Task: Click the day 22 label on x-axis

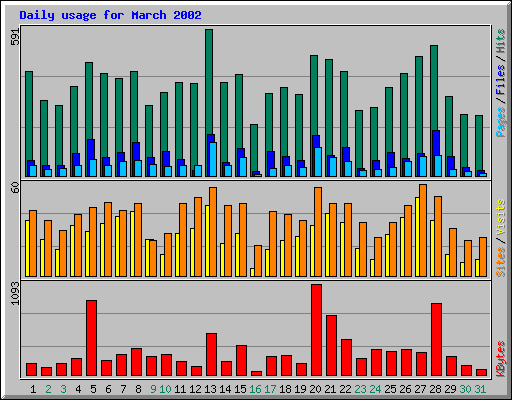Action: click(345, 389)
